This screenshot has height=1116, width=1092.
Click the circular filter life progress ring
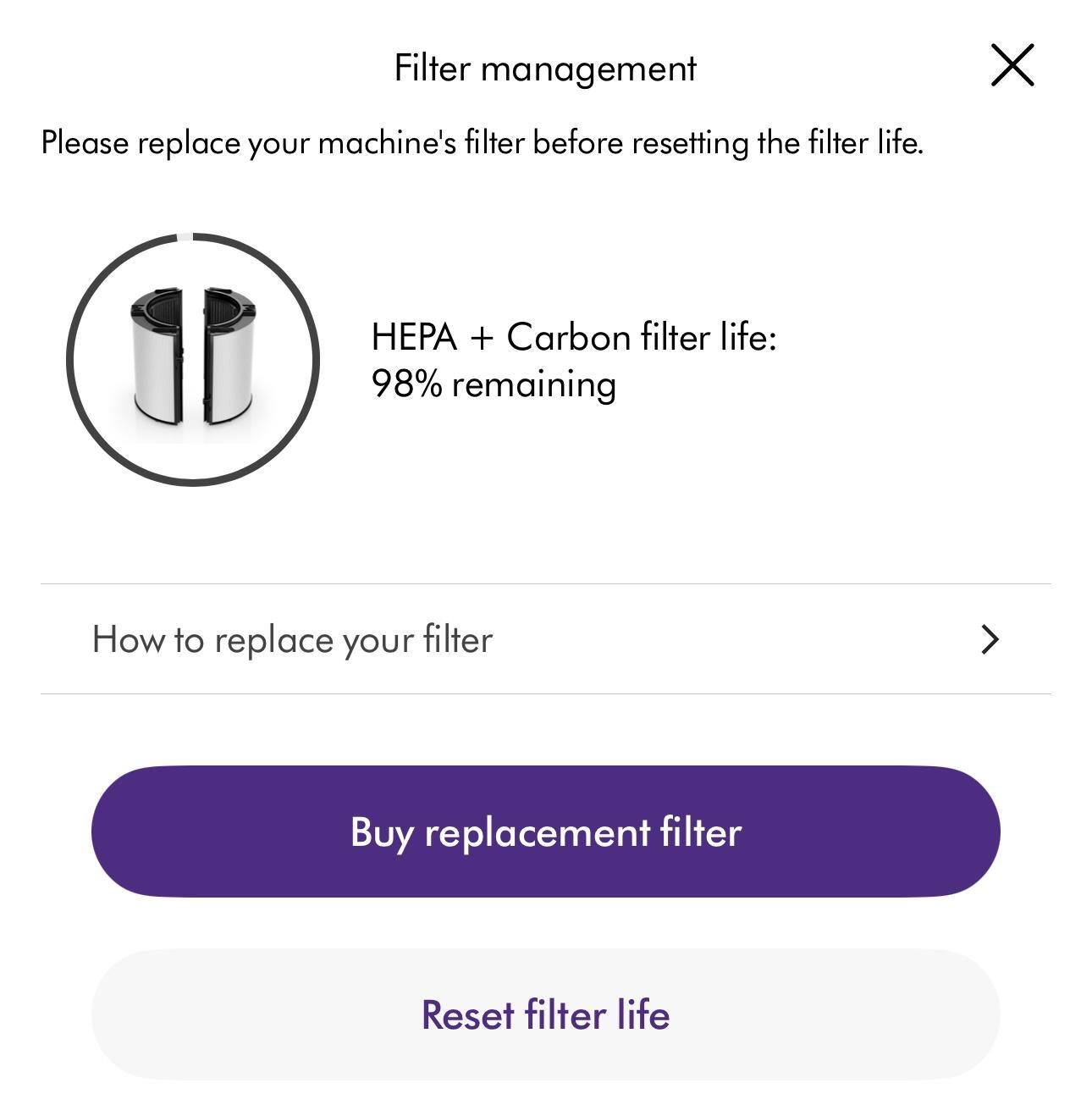(70, 360)
